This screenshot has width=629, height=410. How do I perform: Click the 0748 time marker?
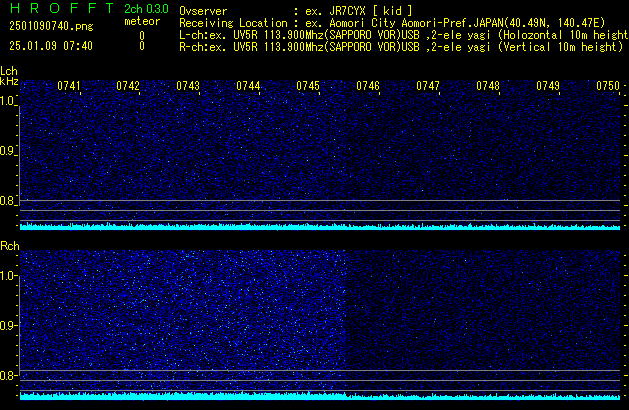488,86
